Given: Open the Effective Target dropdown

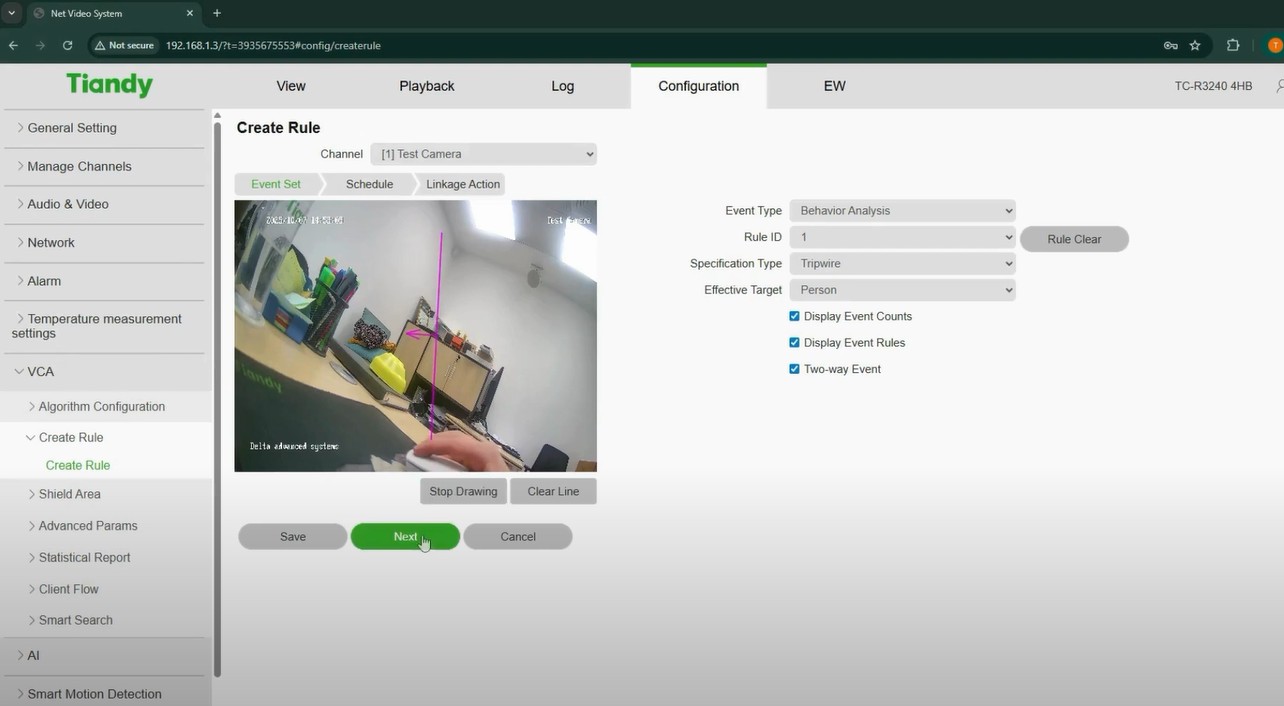Looking at the screenshot, I should [901, 289].
